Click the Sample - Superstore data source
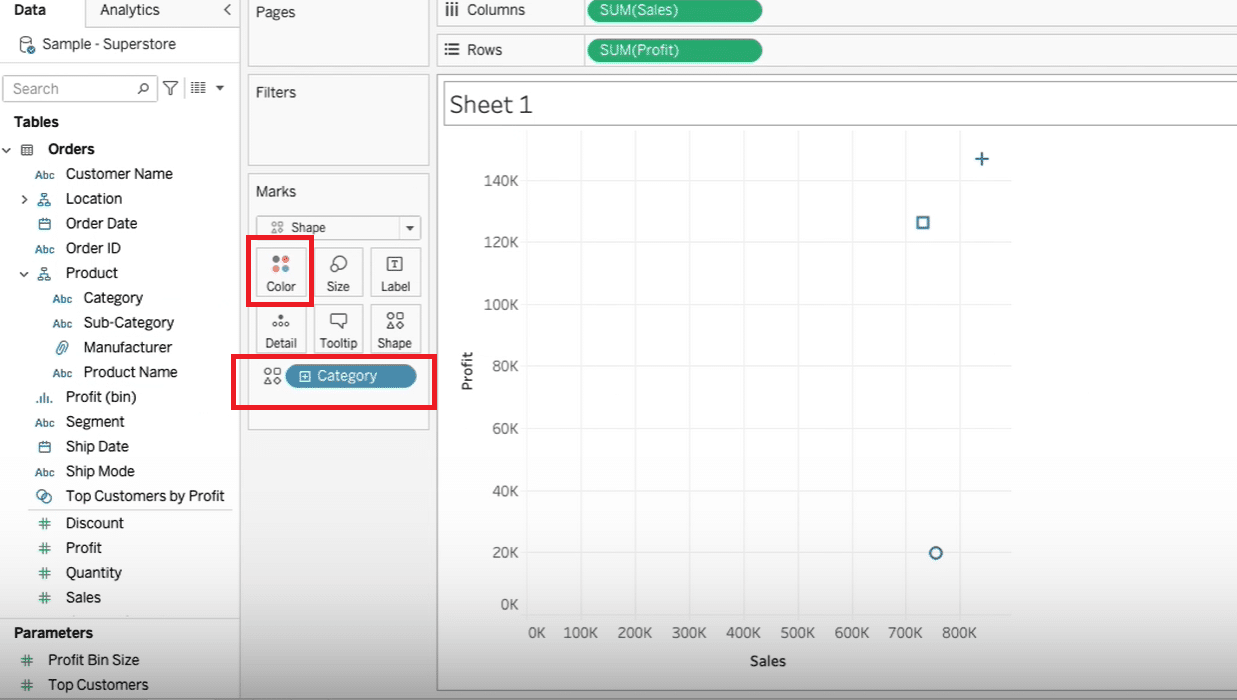Screen dimensions: 1237x700 coord(109,45)
